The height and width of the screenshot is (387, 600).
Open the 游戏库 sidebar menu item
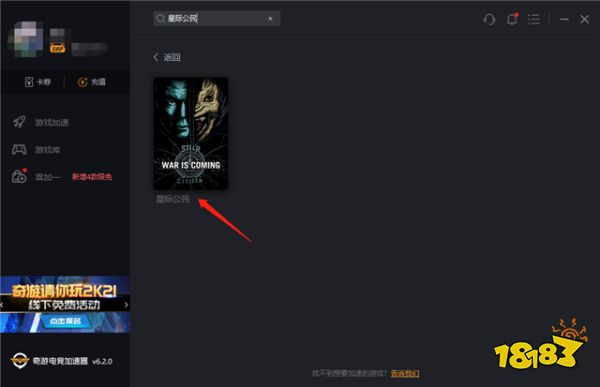tap(47, 150)
